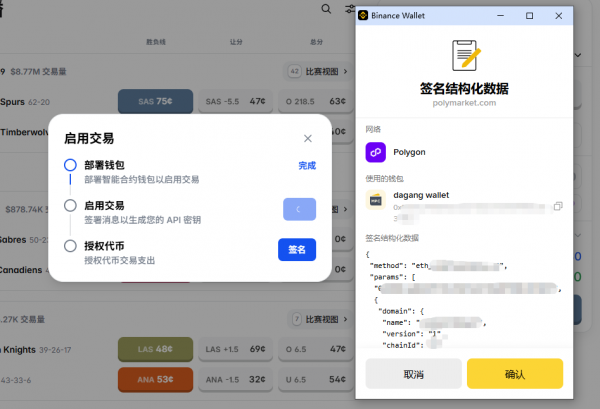Open 比赛视图 for the Spurs game
Image resolution: width=600 pixels, height=409 pixels.
pyautogui.click(x=319, y=72)
